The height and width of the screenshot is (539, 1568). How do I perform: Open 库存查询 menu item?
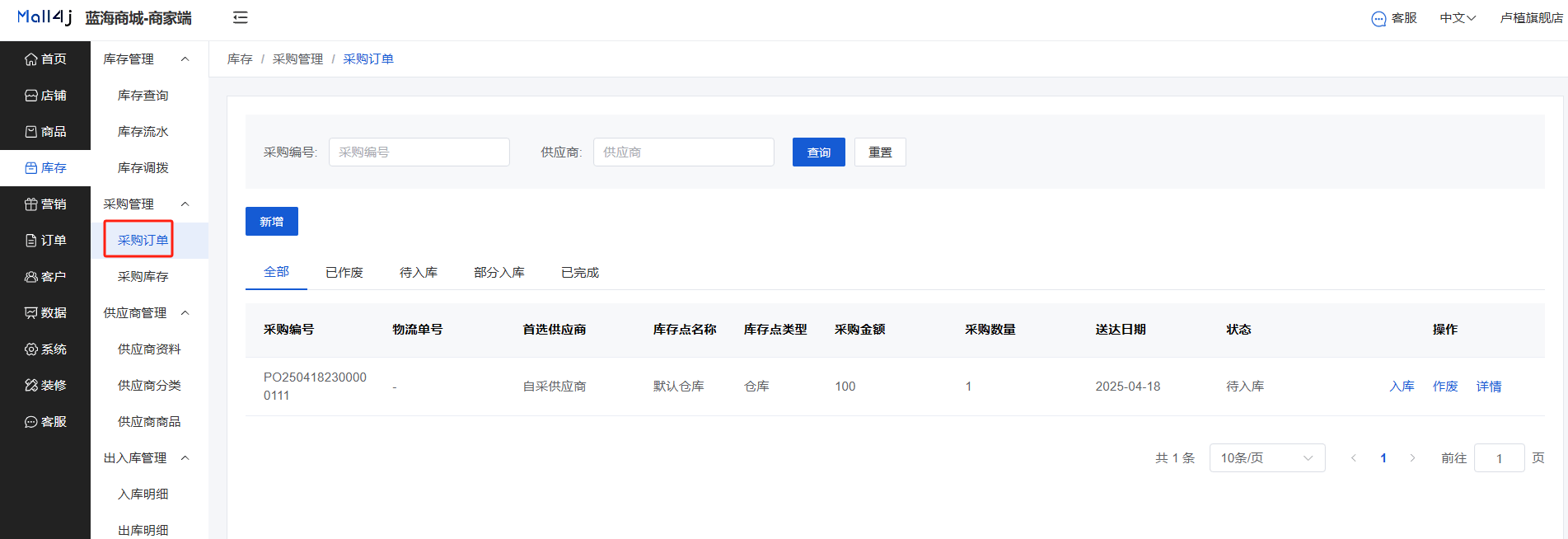pyautogui.click(x=143, y=96)
